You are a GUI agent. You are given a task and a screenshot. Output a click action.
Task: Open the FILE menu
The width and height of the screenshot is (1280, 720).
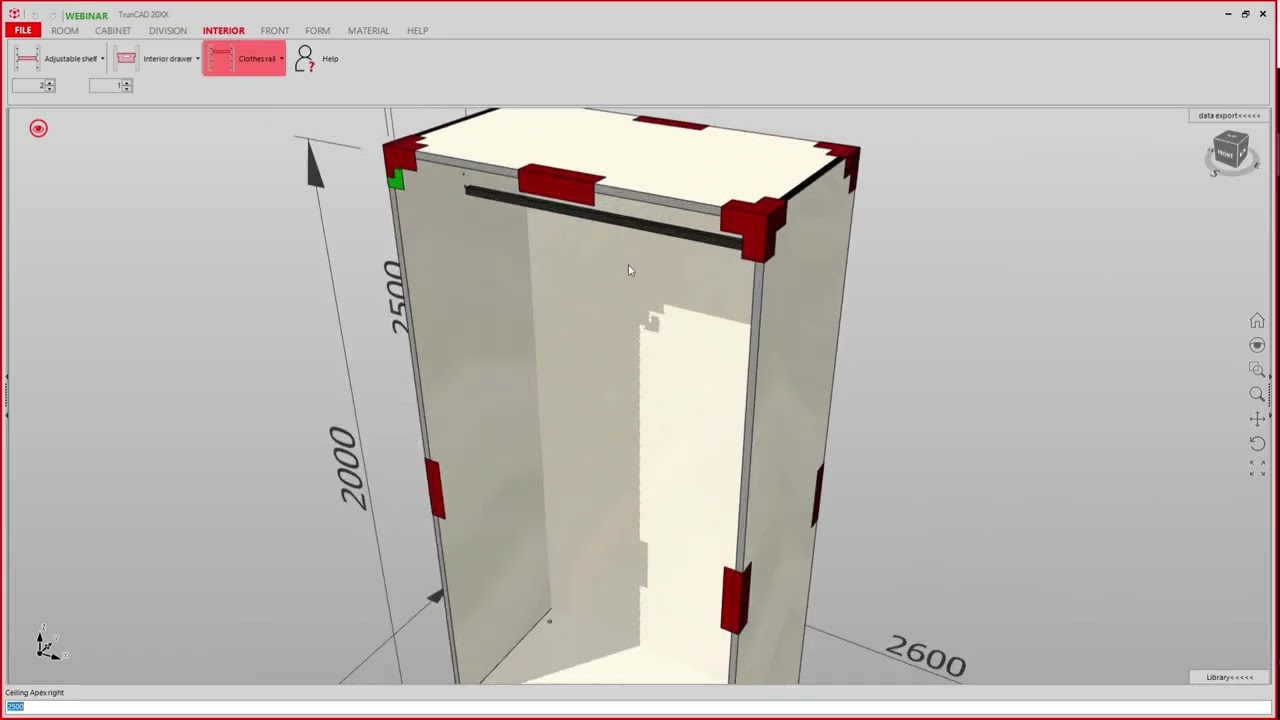click(x=23, y=31)
